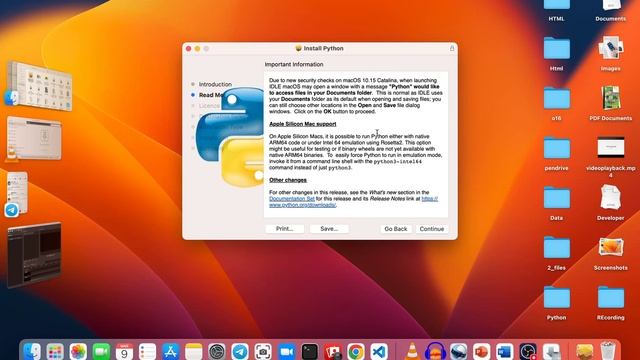Click the Go Back button
Image resolution: width=640 pixels, height=360 pixels.
point(396,229)
